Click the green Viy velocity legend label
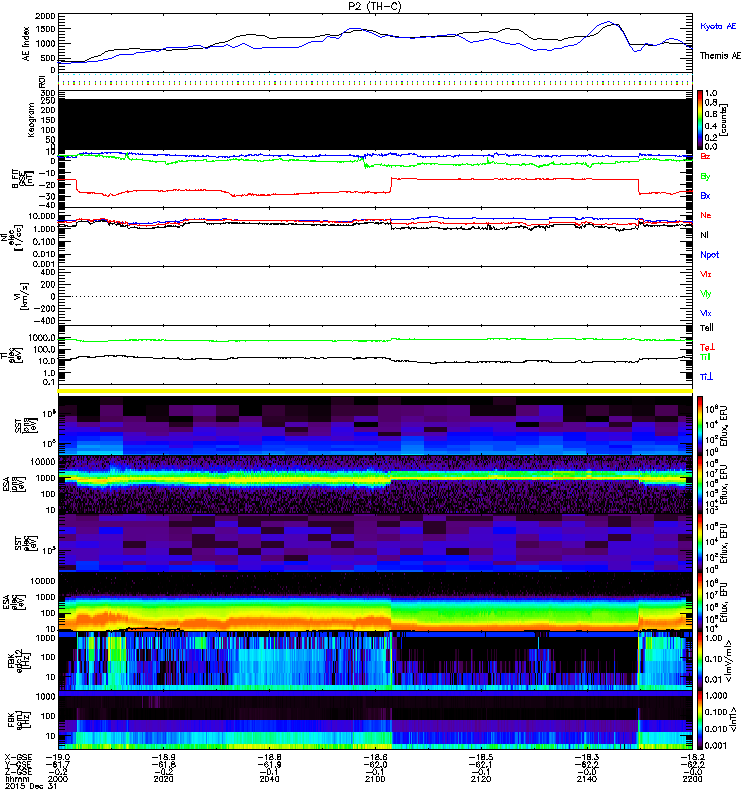The image size is (750, 800). tap(706, 294)
